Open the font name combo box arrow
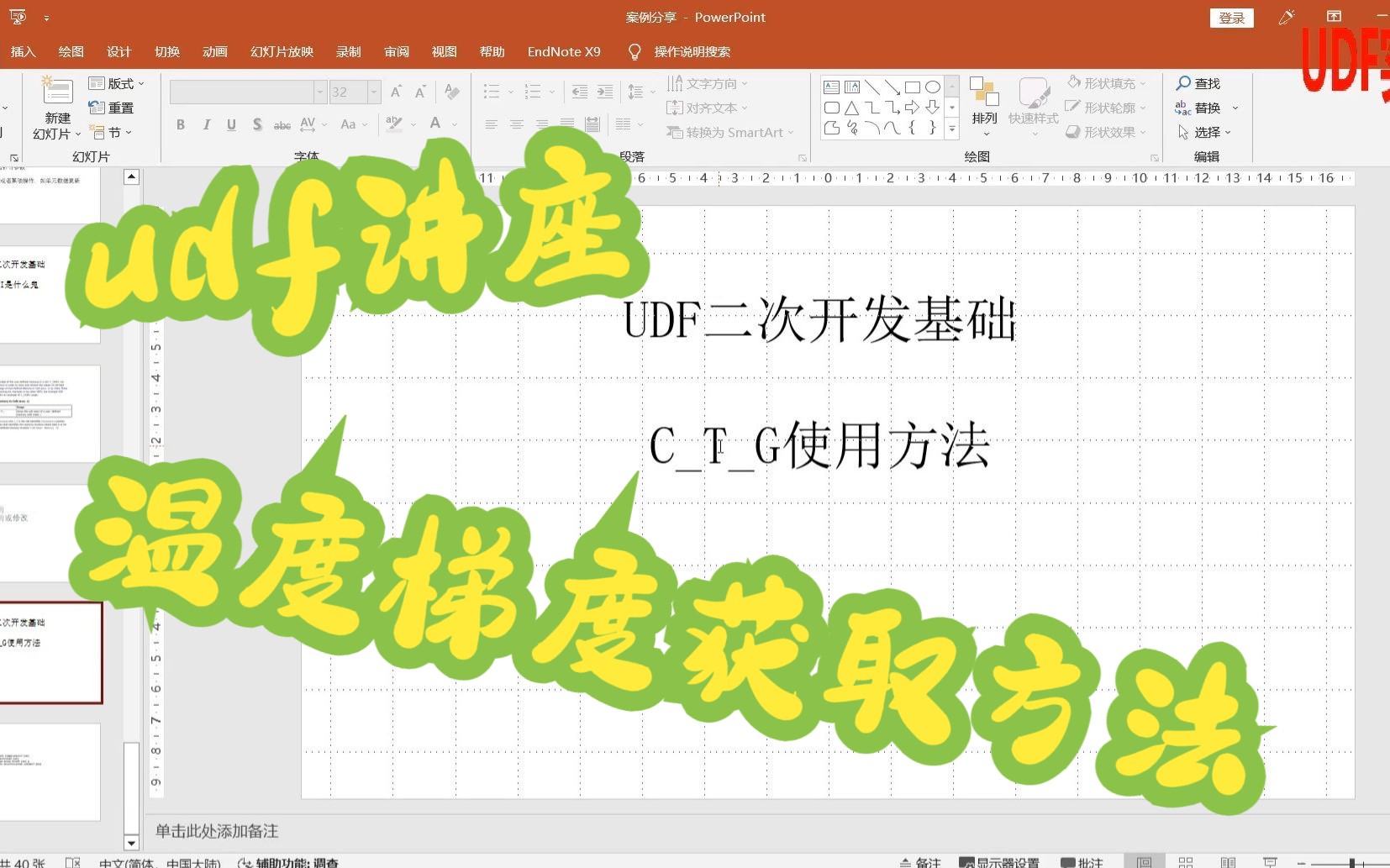1390x868 pixels. click(319, 92)
